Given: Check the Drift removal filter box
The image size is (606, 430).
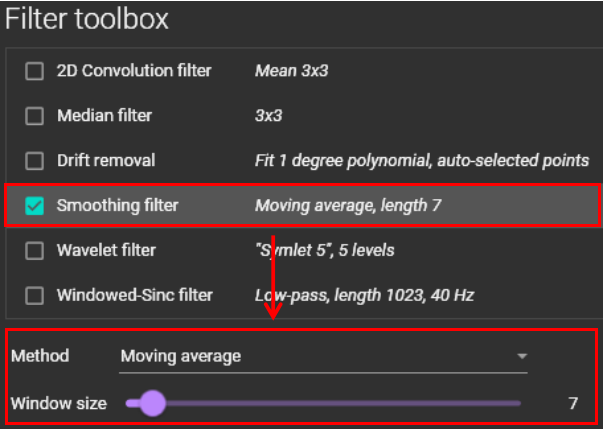Looking at the screenshot, I should [35, 160].
